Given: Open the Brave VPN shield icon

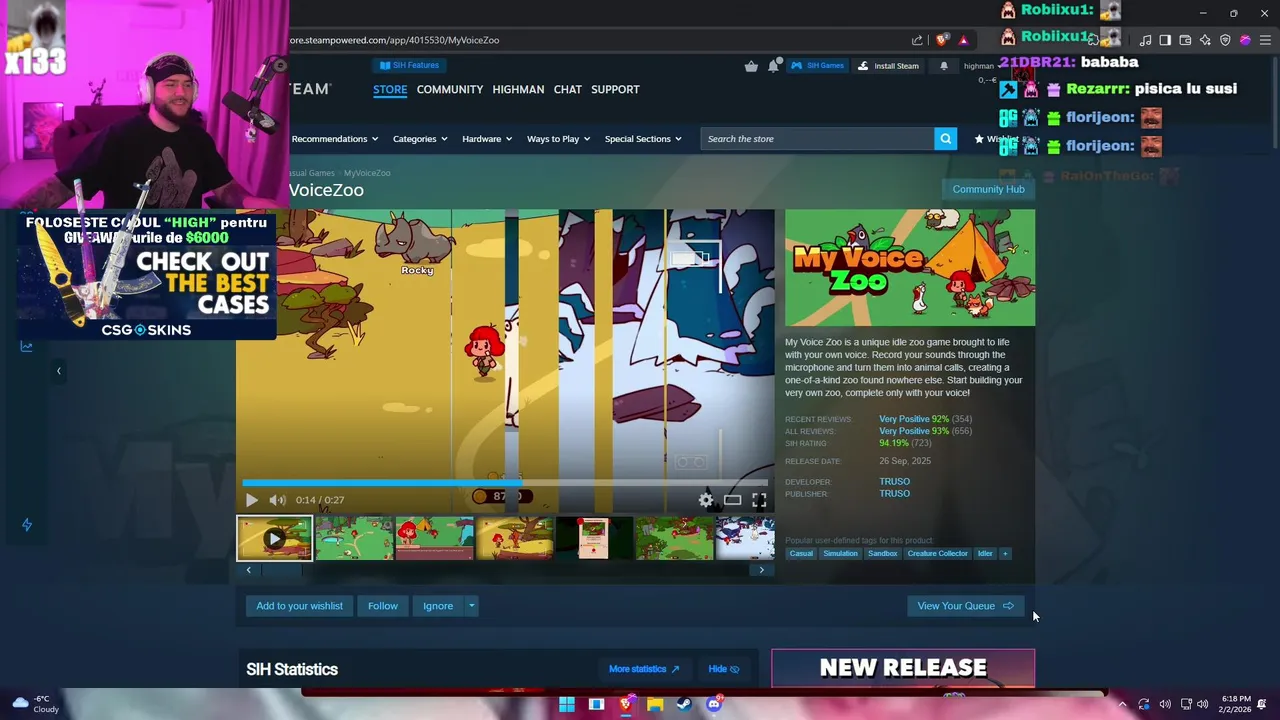Looking at the screenshot, I should pos(1225,40).
